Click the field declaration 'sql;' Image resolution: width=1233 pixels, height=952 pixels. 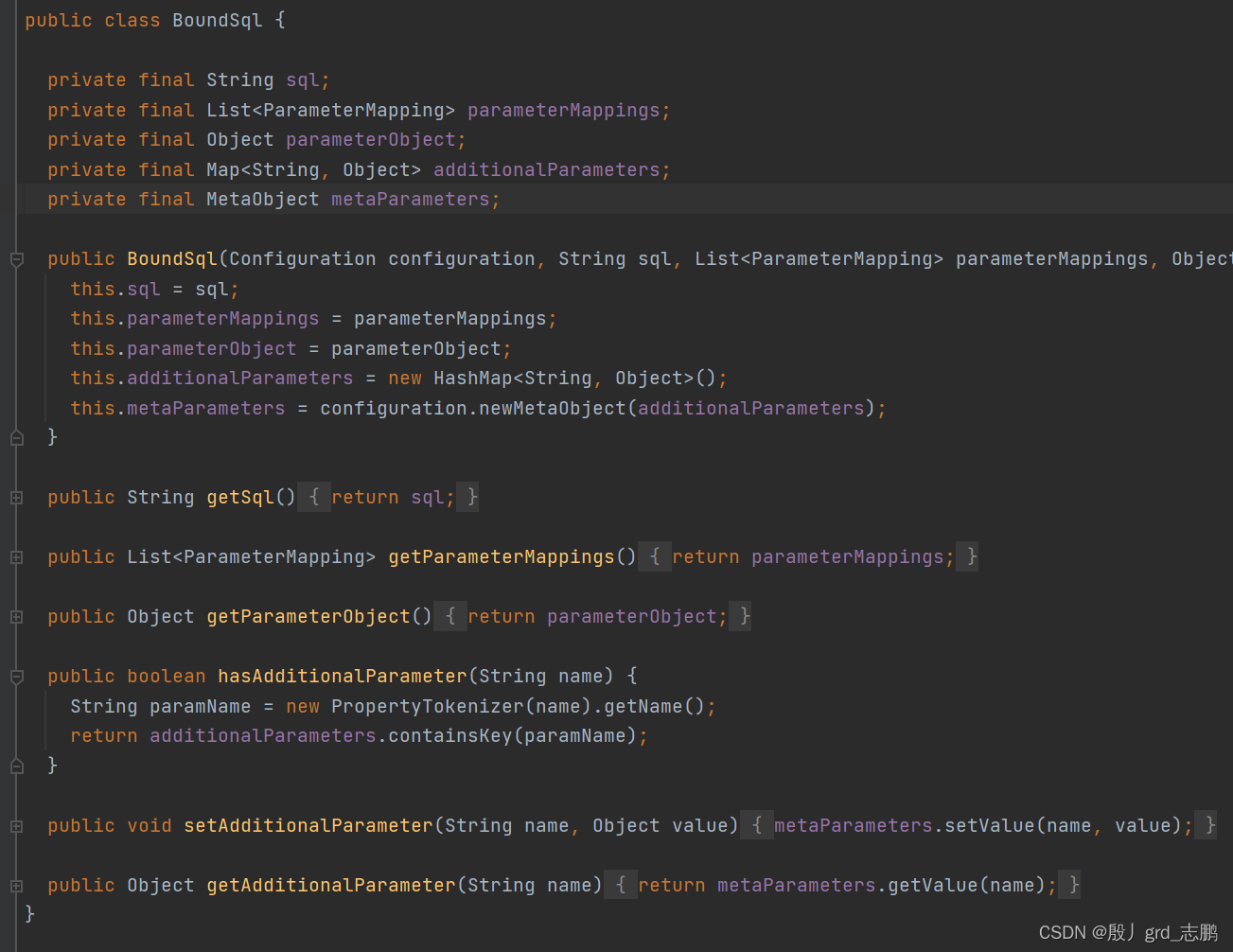coord(308,80)
